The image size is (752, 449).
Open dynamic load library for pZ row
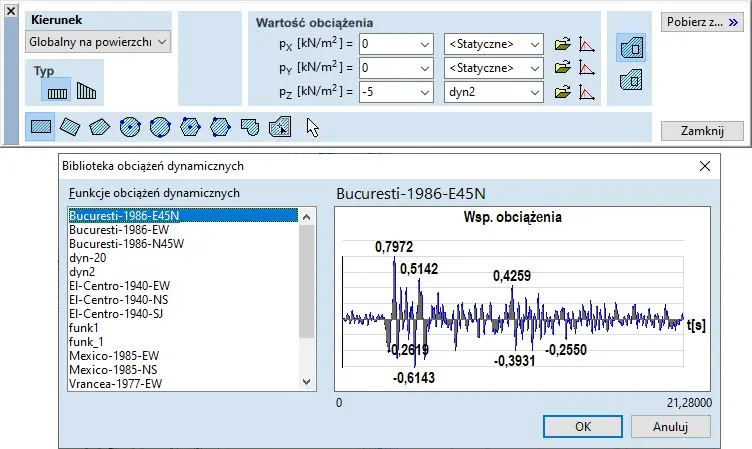563,91
